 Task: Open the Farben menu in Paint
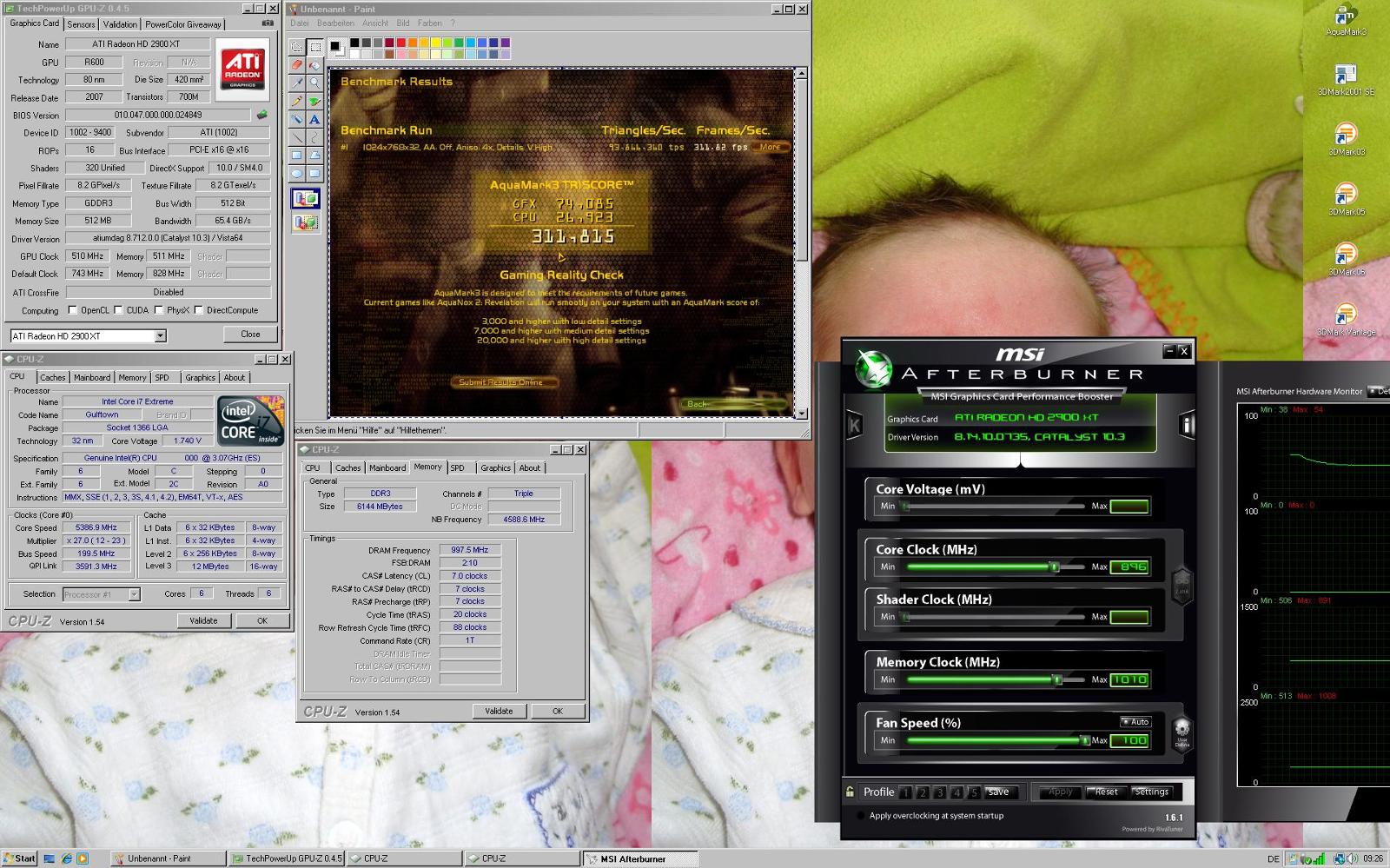(430, 23)
